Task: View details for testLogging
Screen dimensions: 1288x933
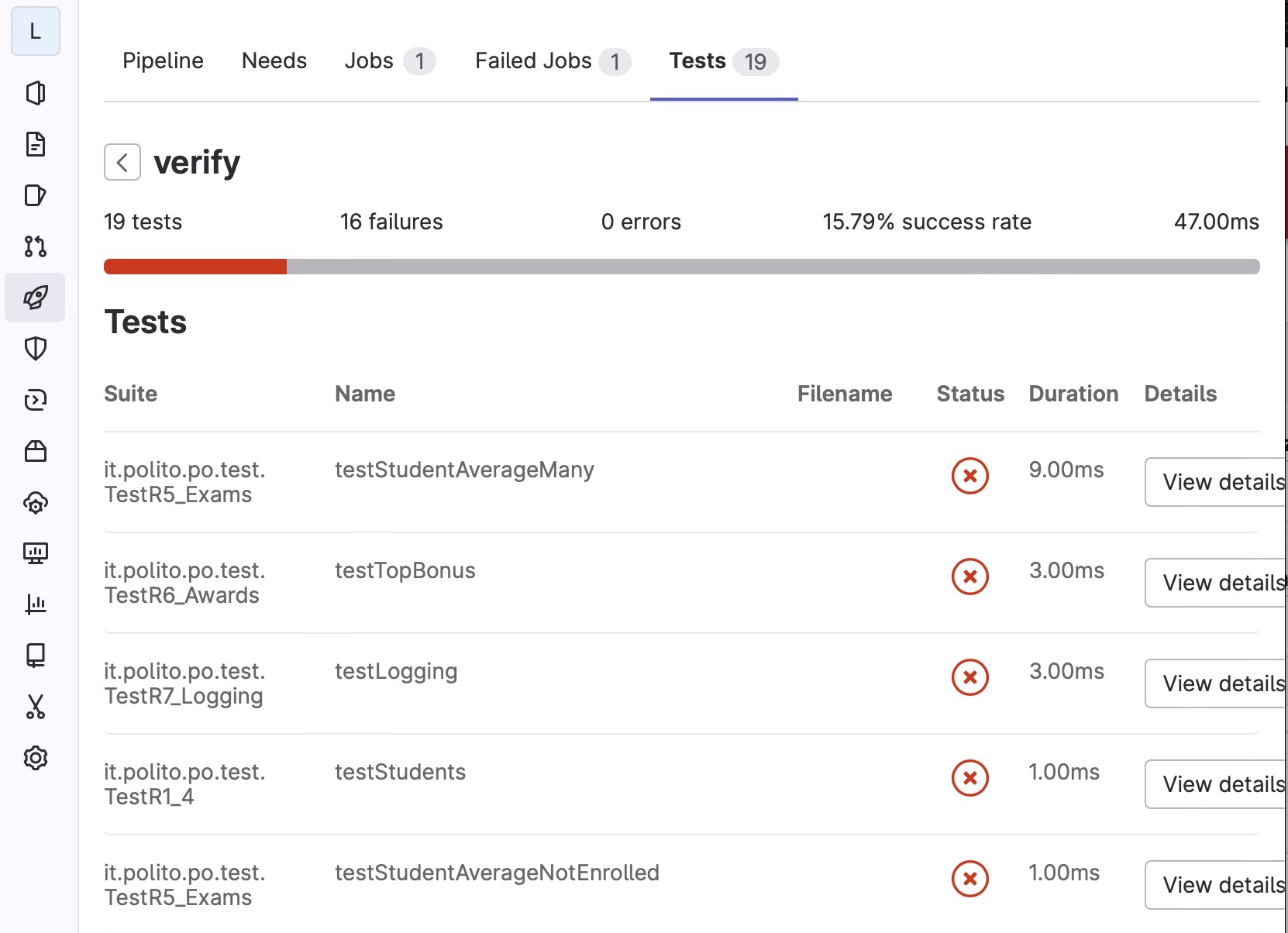Action: pos(1217,683)
